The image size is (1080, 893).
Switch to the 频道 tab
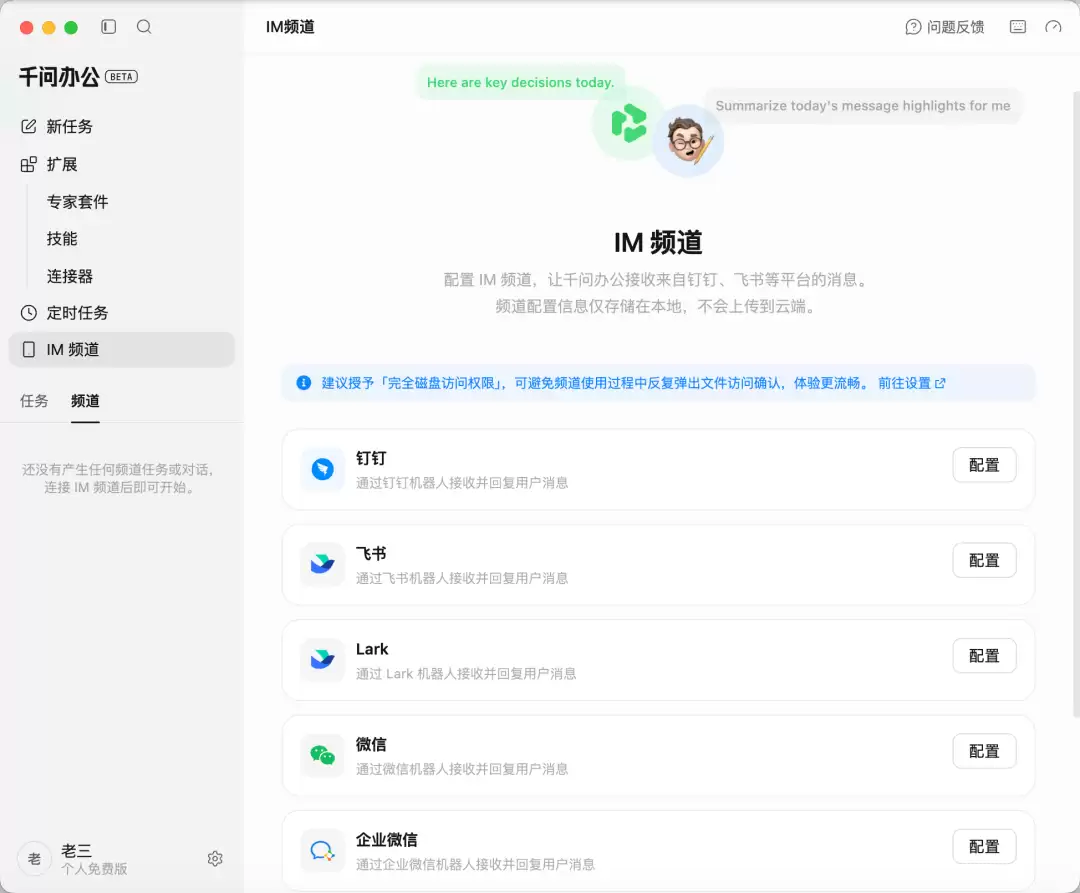[85, 401]
